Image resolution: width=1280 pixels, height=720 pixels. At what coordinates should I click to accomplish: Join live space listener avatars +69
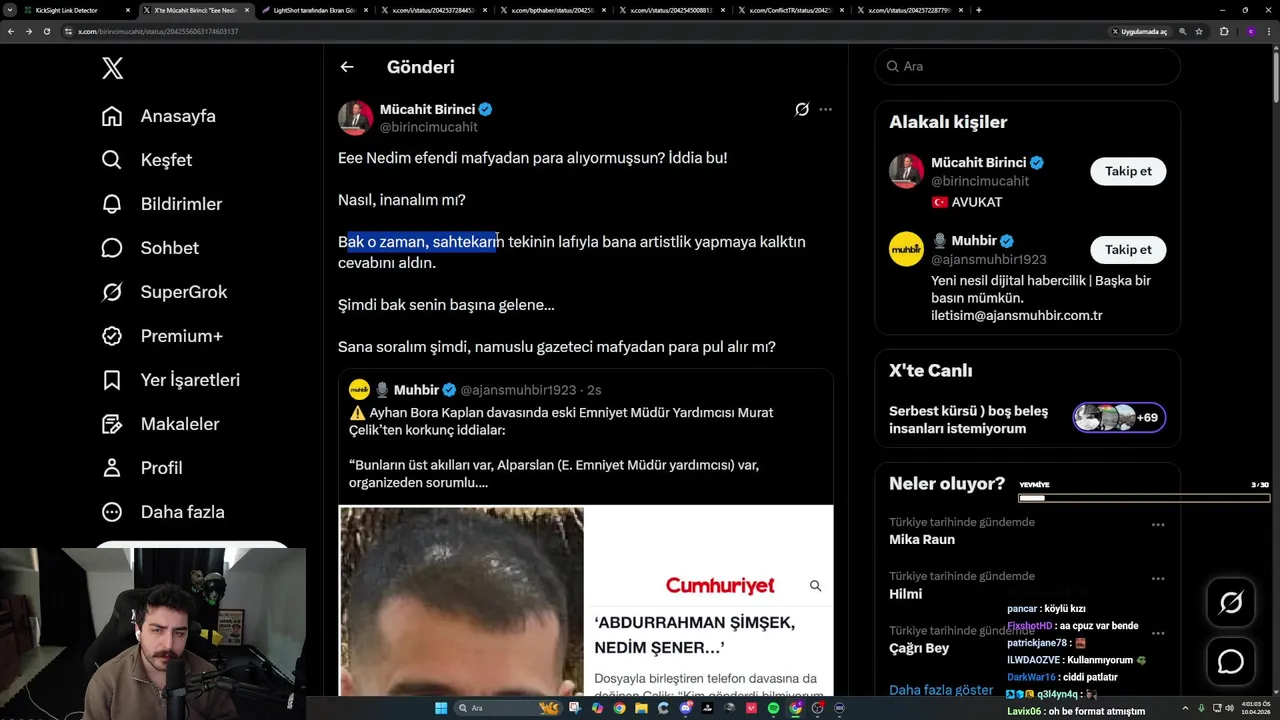[1119, 417]
